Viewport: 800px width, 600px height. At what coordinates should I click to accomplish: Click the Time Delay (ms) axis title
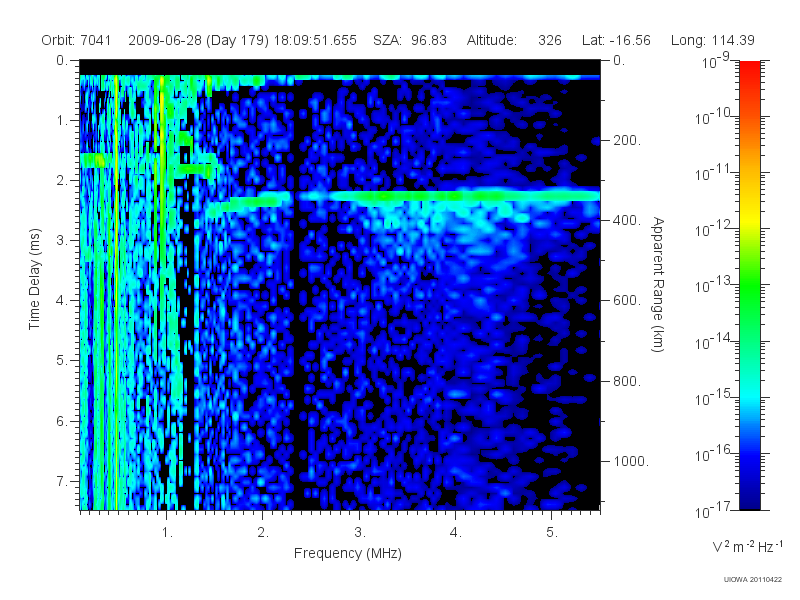click(x=34, y=279)
